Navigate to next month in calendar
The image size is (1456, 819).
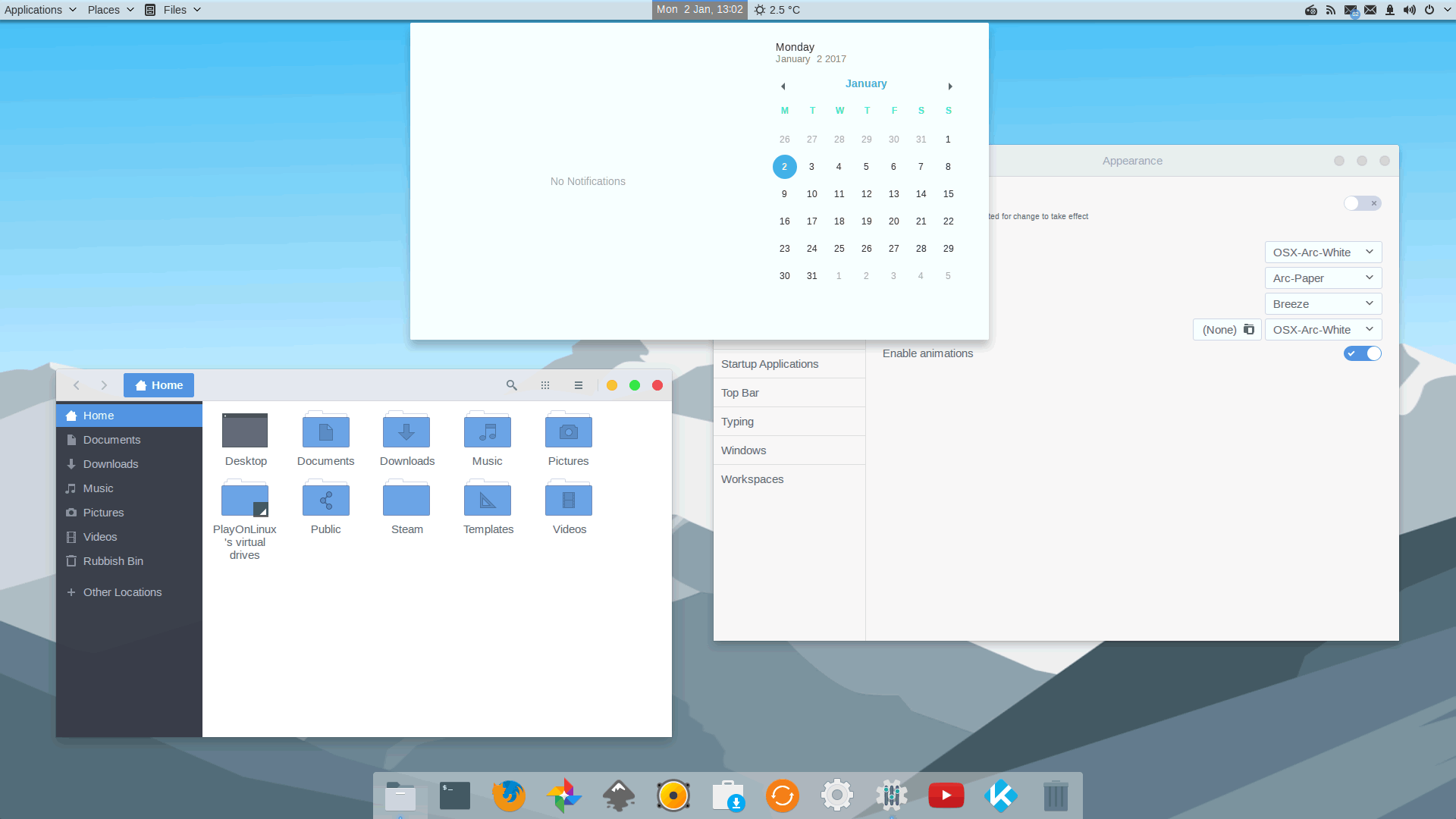[949, 85]
